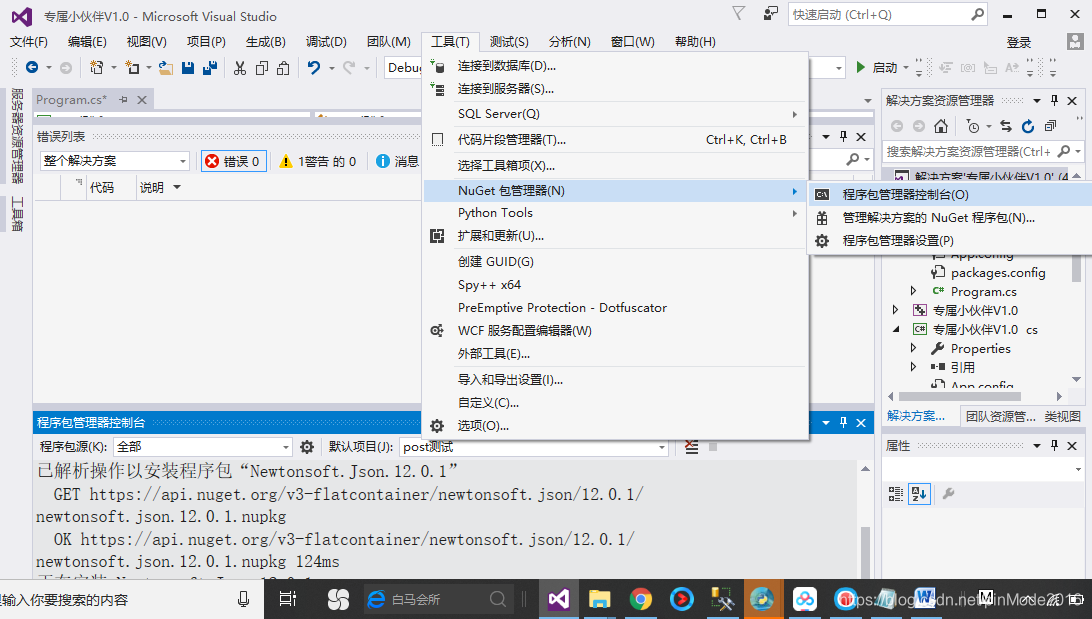Click the notifications filter flag icon
Image resolution: width=1092 pixels, height=619 pixels.
738,13
